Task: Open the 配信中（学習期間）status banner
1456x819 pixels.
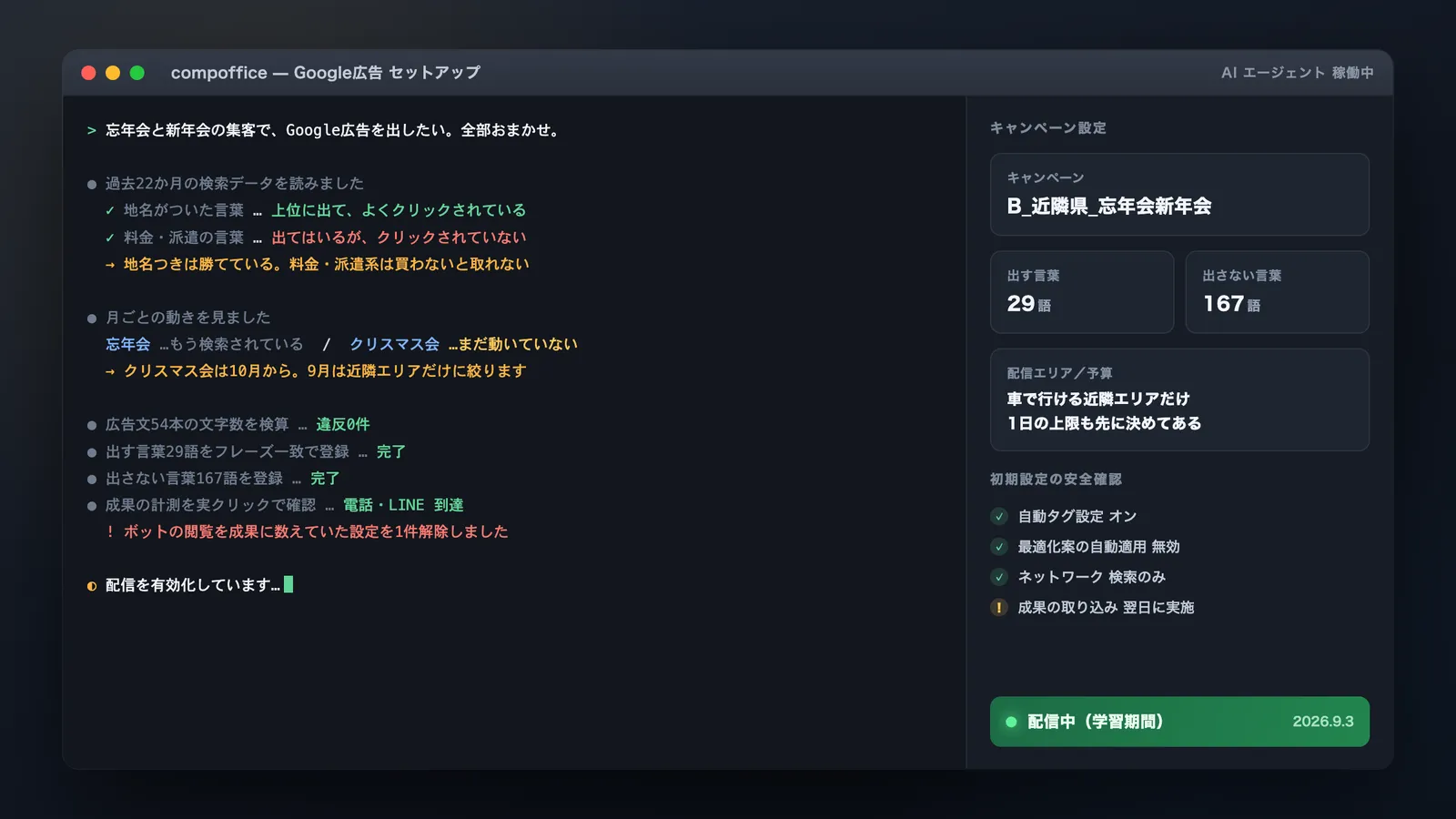Action: (x=1179, y=722)
